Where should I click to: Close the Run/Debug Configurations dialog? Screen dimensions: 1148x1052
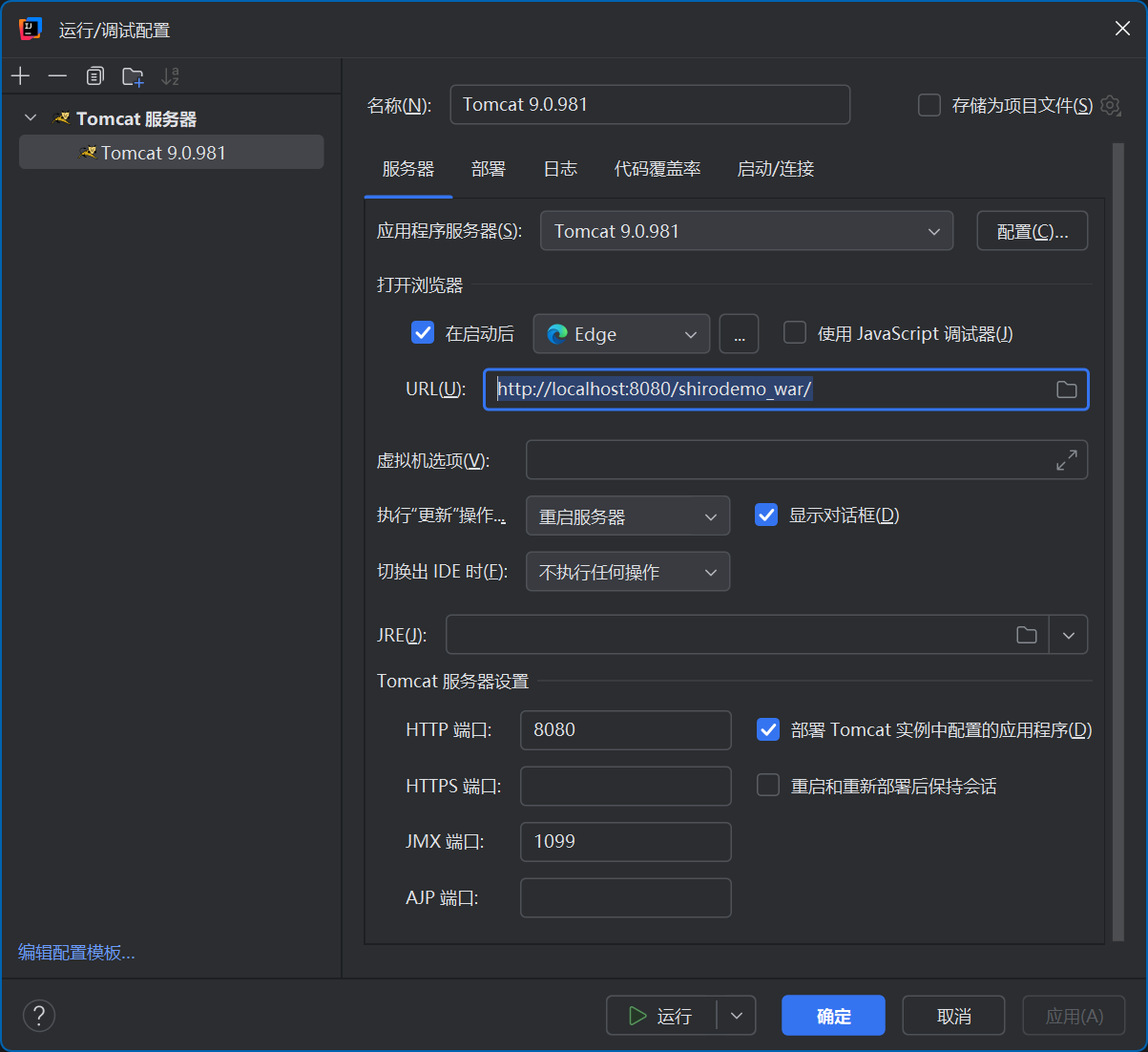click(x=1122, y=29)
